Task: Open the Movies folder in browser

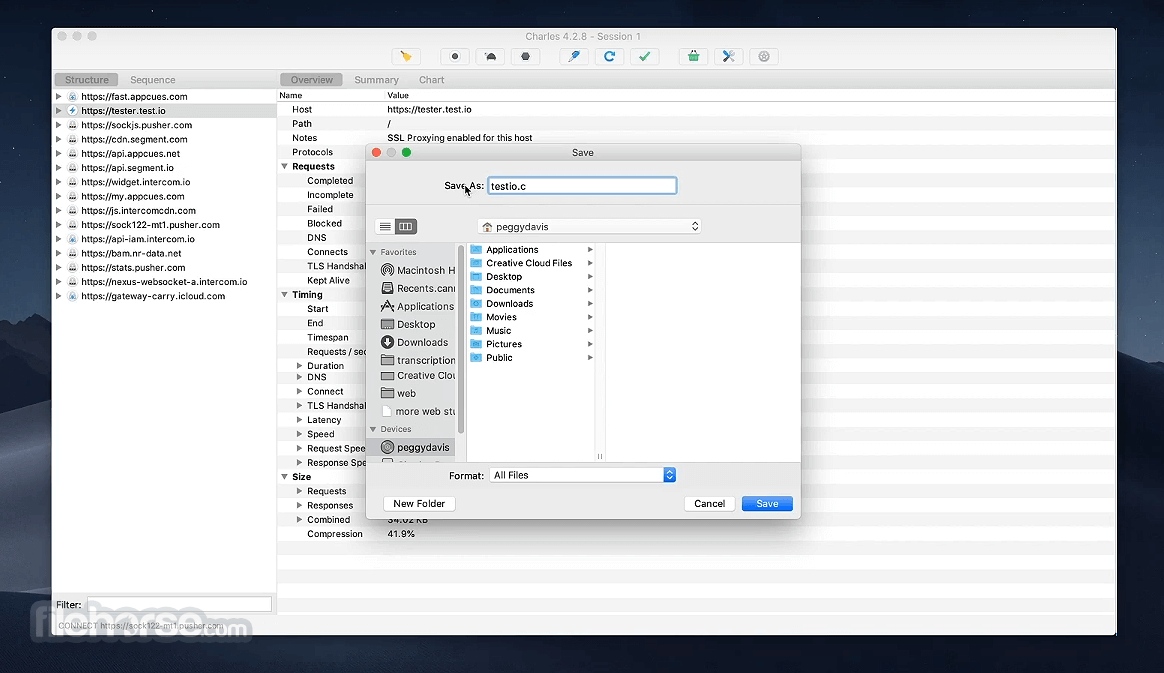Action: 501,317
